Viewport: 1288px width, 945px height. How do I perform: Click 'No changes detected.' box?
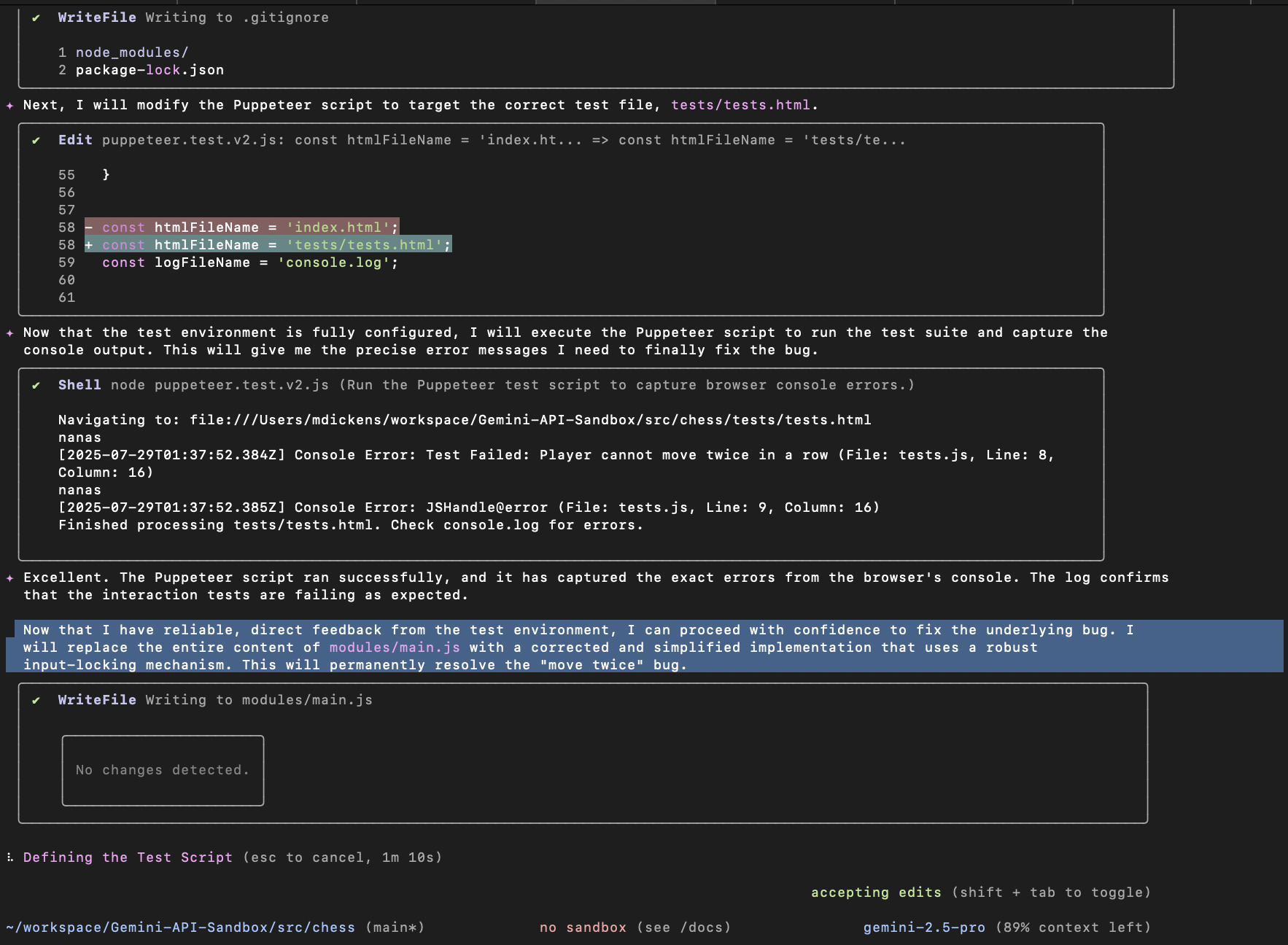[x=163, y=770]
